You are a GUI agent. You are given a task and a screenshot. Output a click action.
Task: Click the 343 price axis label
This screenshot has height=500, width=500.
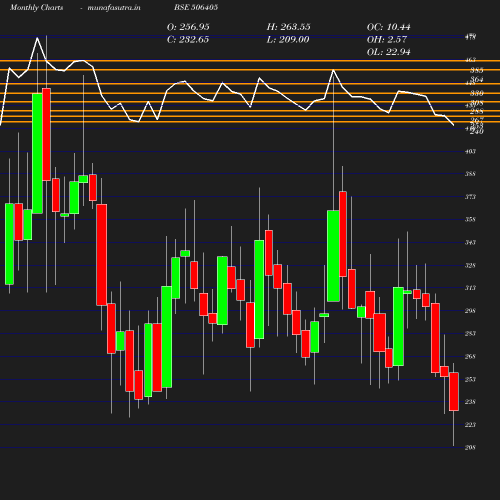pyautogui.click(x=470, y=242)
